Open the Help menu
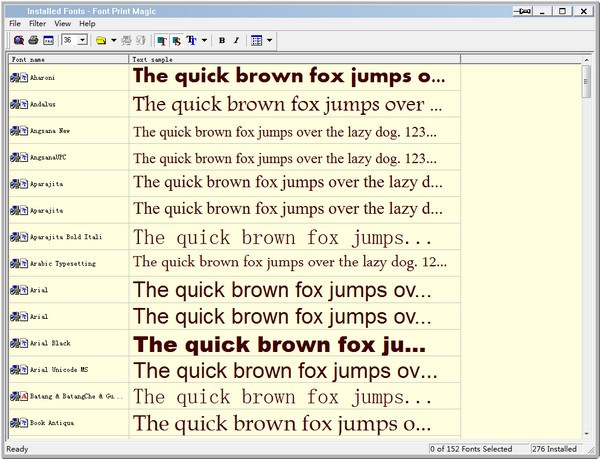 pyautogui.click(x=87, y=24)
